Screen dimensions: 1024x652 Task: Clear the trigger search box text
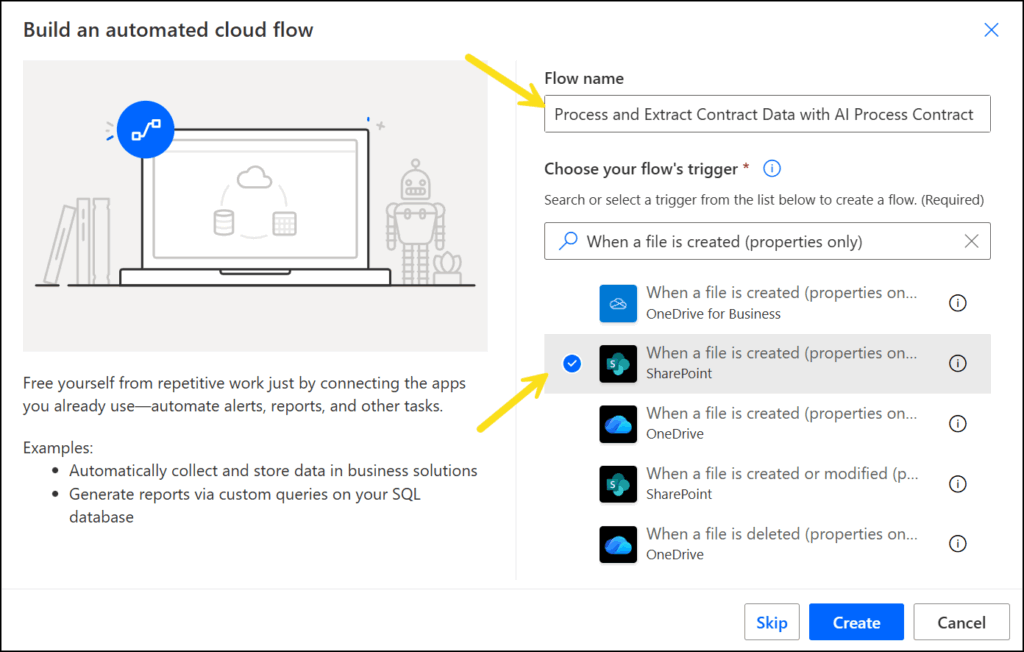(x=971, y=241)
